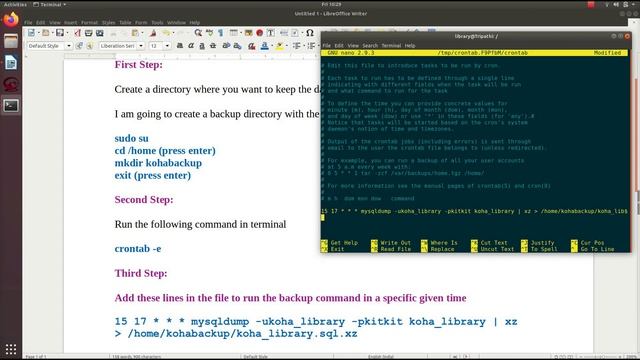640x360 pixels.
Task: Open the Paste options dropdown arrow
Action: pos(142,33)
